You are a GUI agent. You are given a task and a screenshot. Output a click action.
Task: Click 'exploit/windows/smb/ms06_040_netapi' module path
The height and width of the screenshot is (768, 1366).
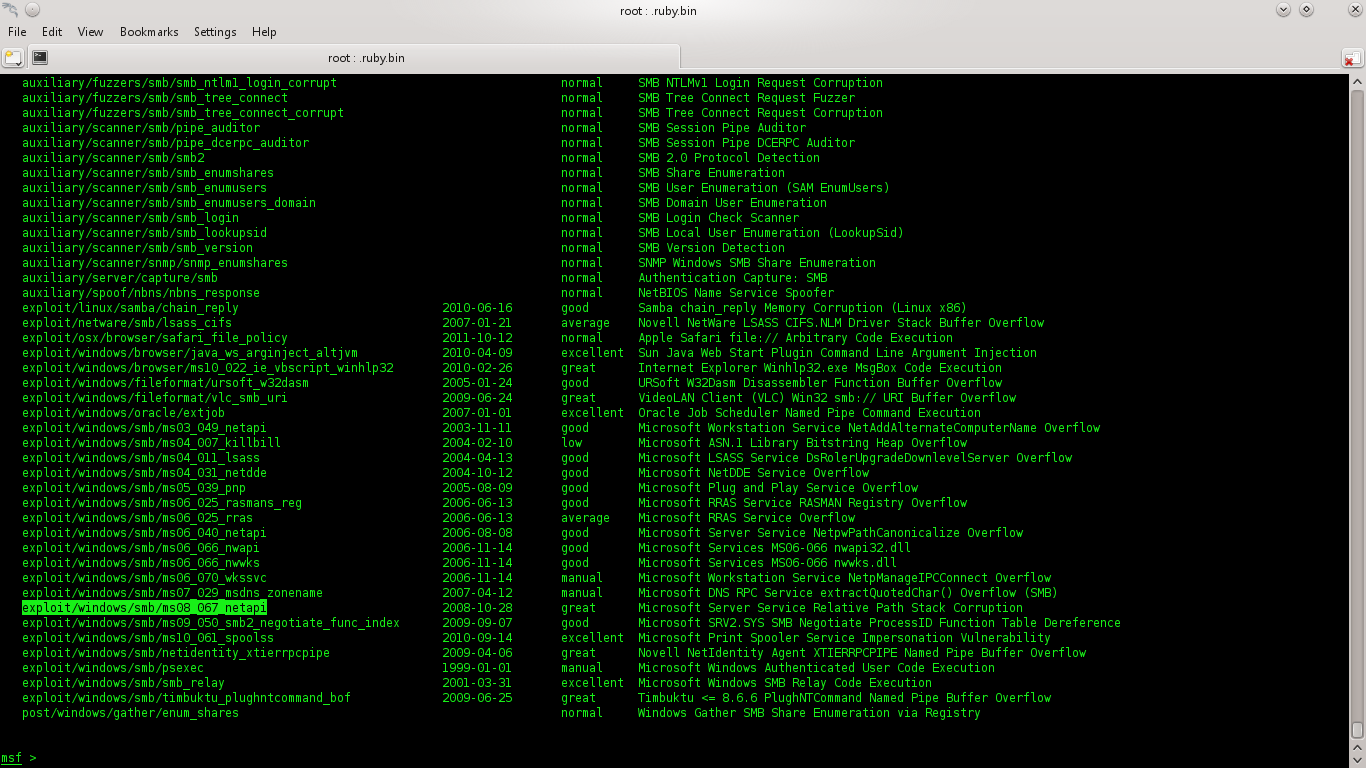(x=144, y=533)
